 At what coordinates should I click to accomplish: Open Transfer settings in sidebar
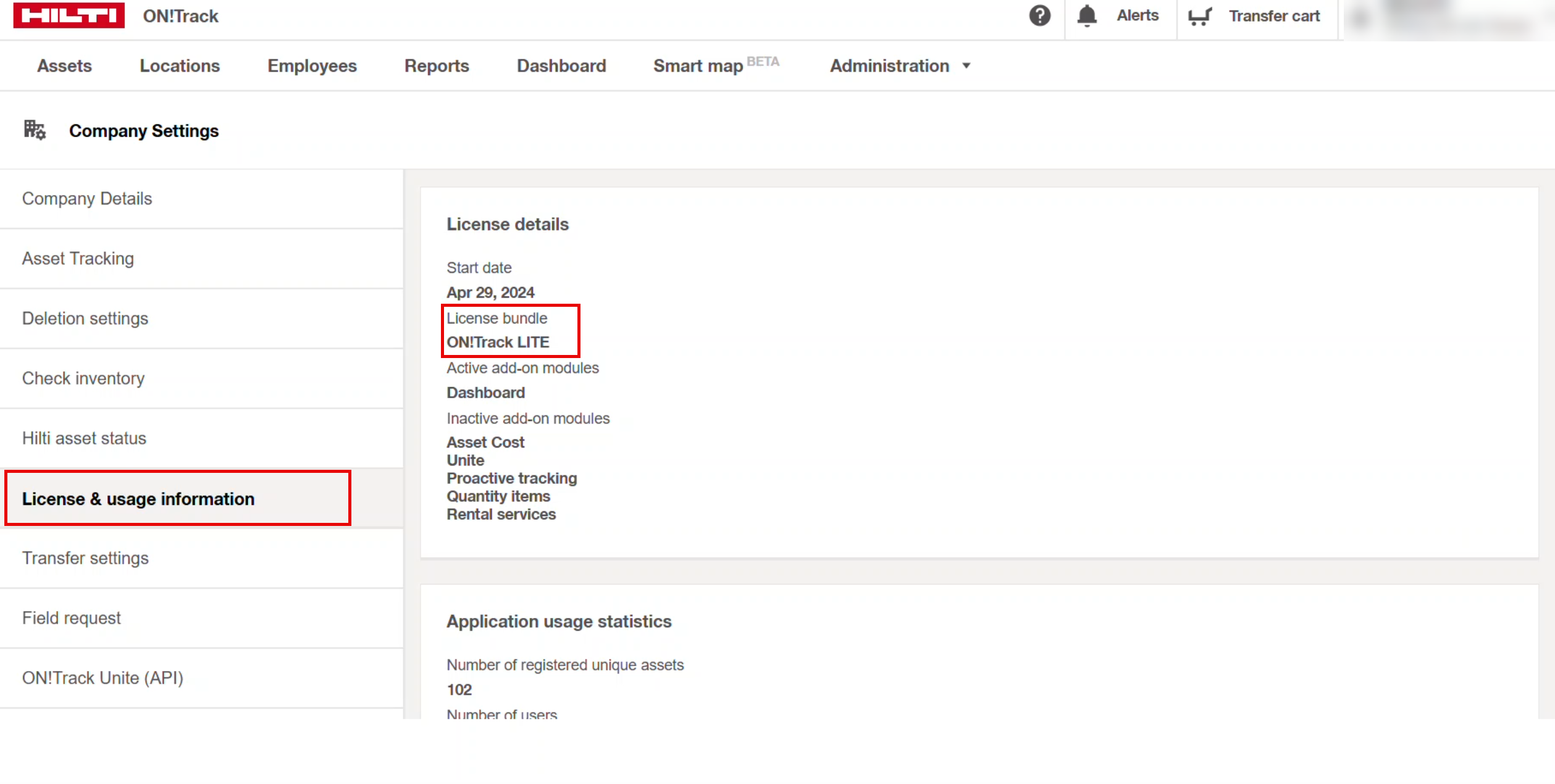(85, 558)
